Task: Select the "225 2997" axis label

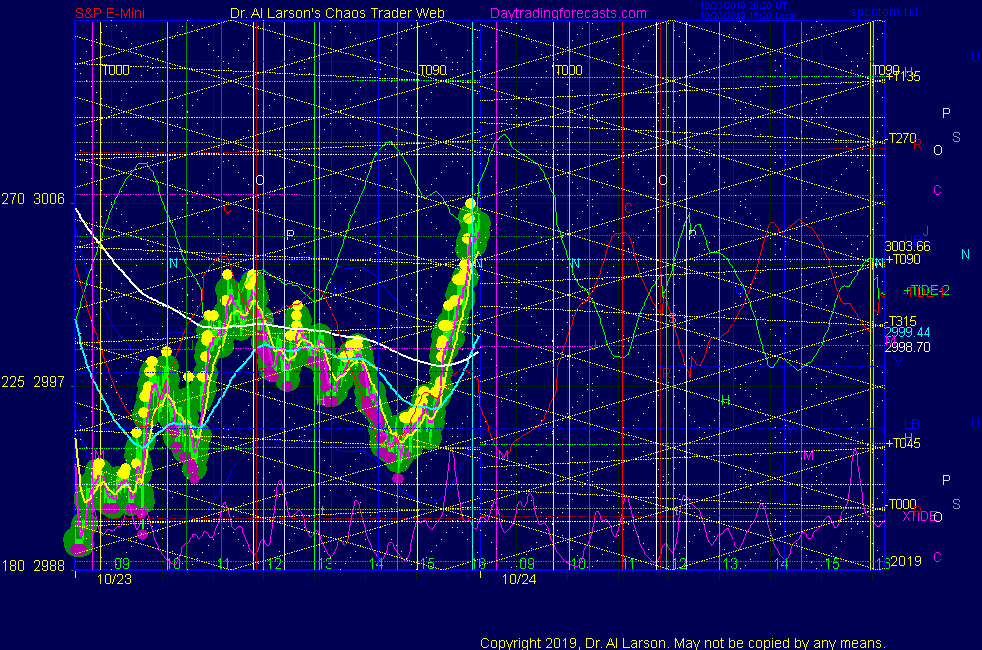Action: [33, 382]
